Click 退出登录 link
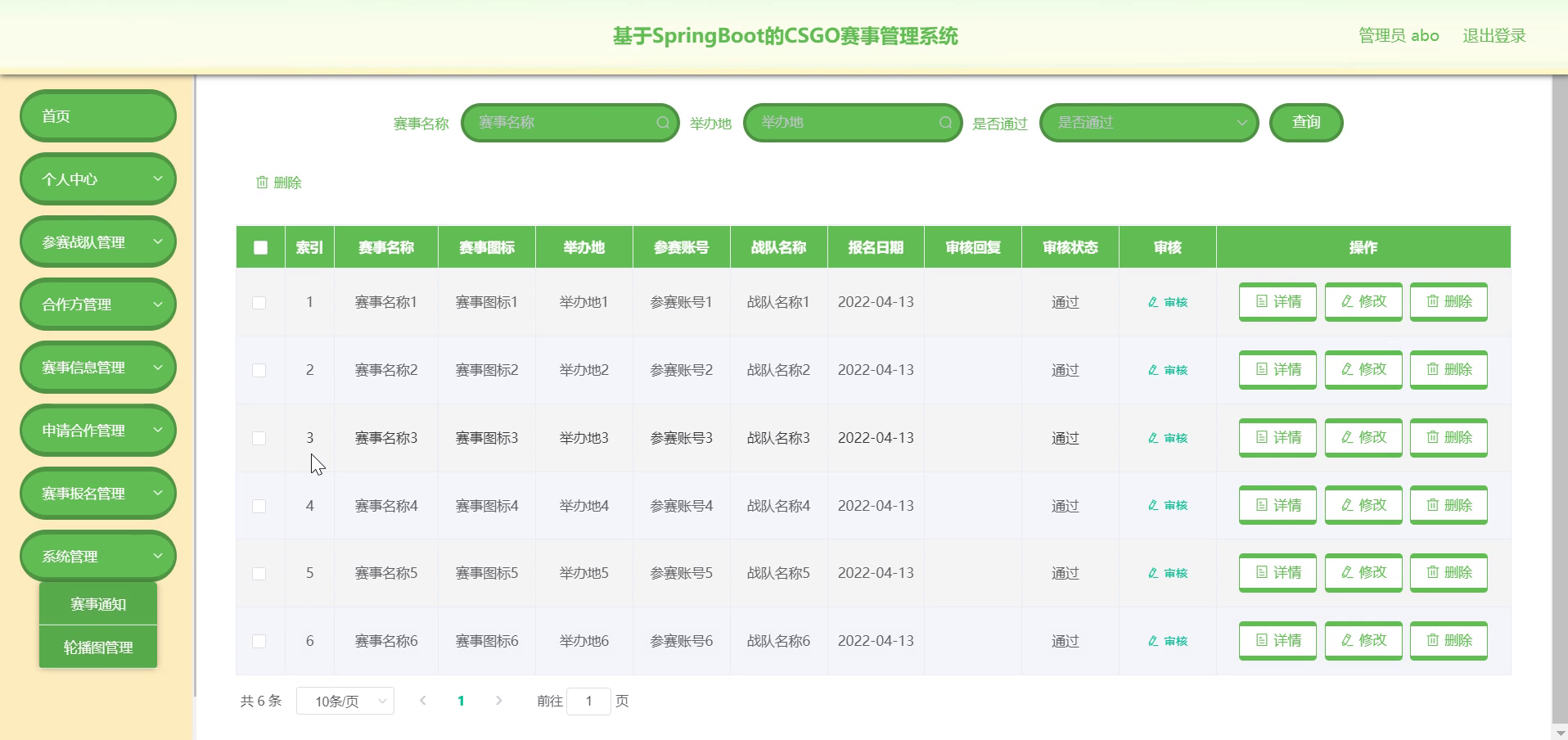The image size is (1568, 740). click(1494, 36)
